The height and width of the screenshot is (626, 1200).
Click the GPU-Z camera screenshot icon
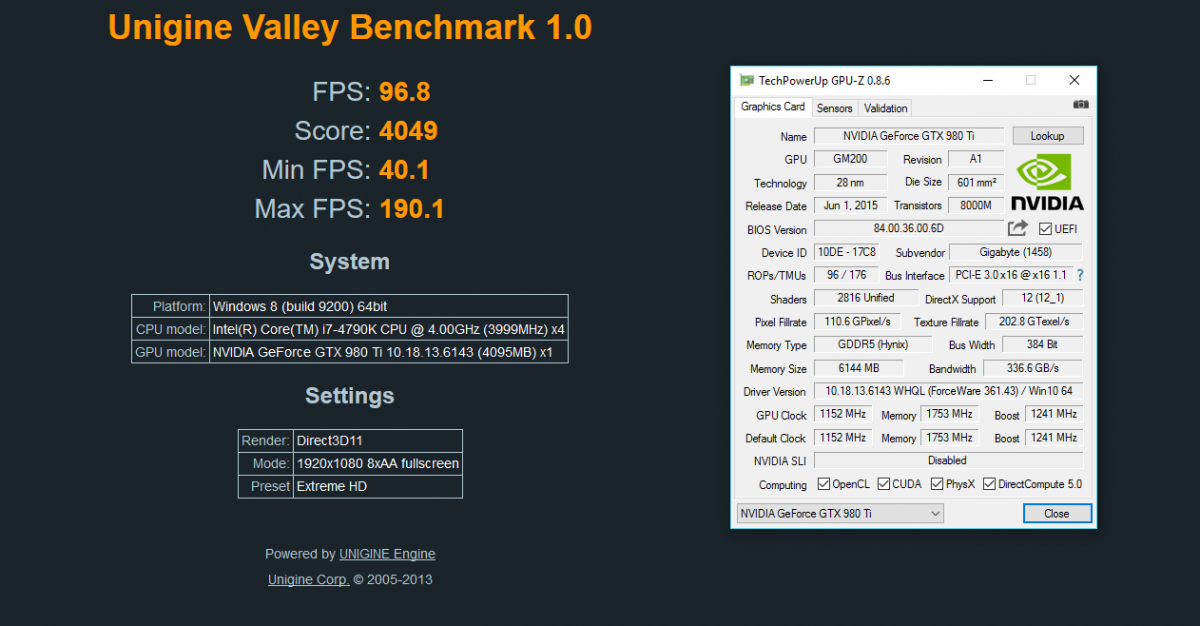coord(1081,104)
